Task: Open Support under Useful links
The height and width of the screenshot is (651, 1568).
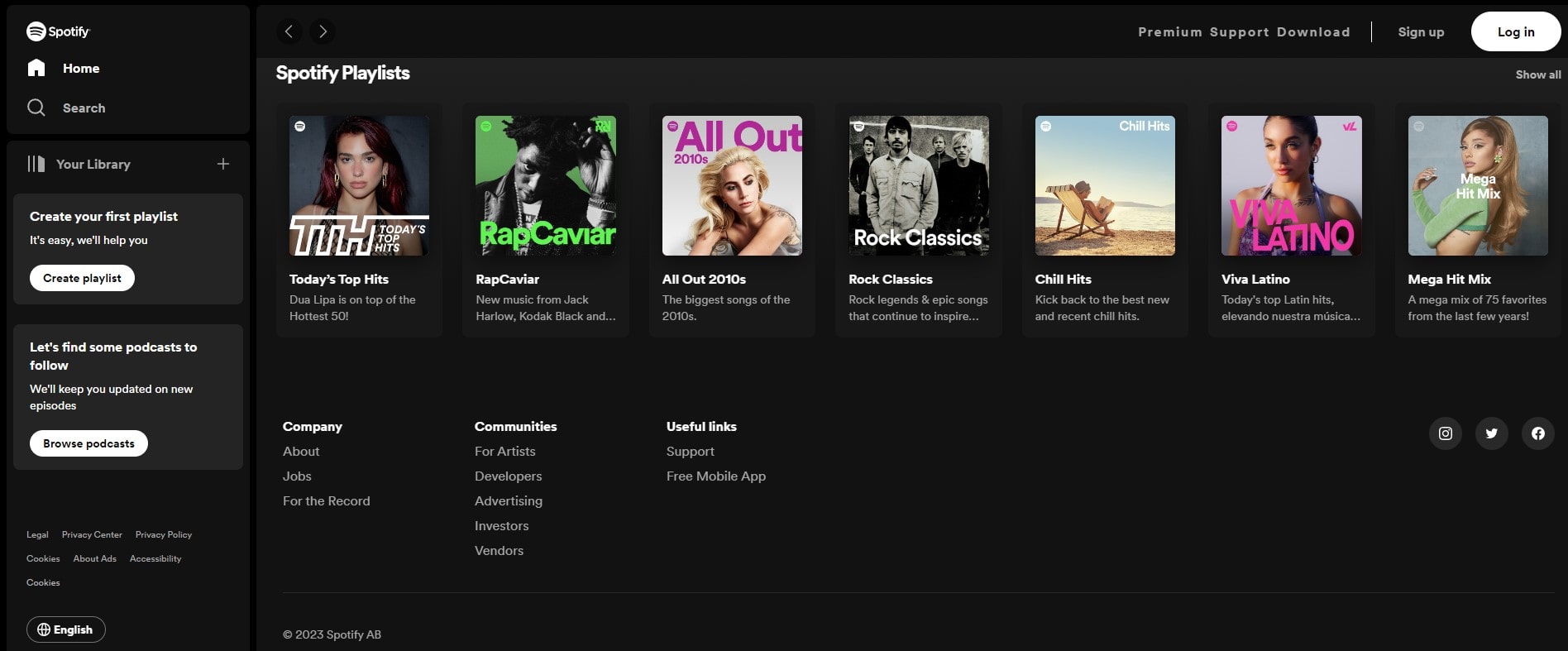Action: (691, 452)
